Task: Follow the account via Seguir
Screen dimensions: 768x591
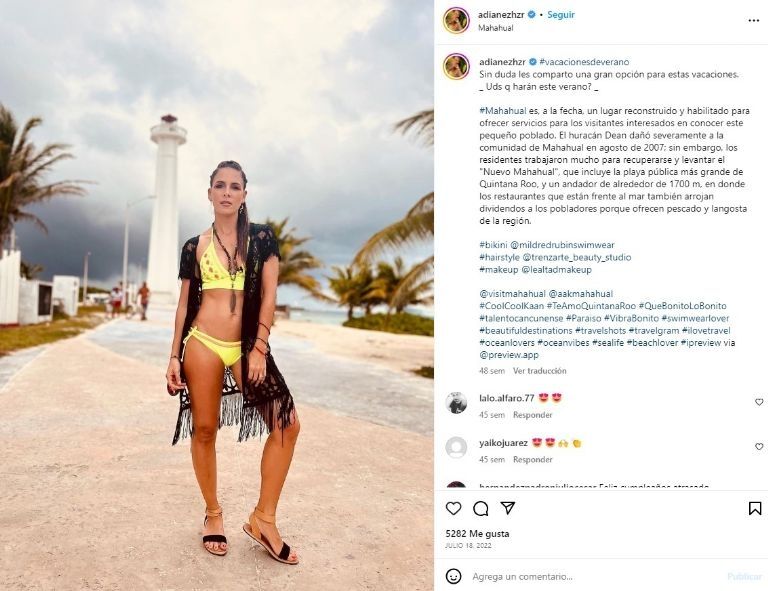Action: [561, 15]
